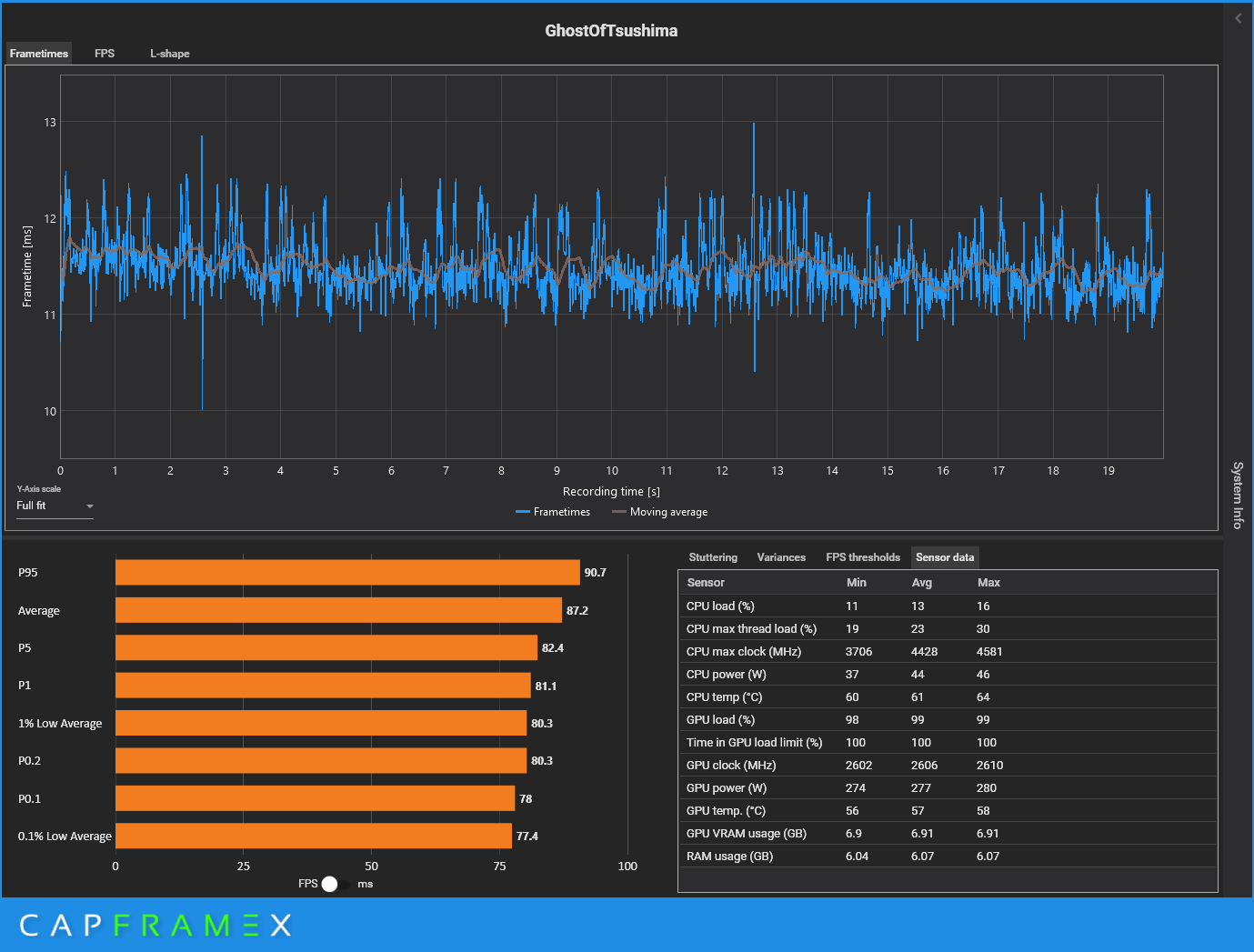Screen dimensions: 1254x952
Task: Click the GhostOfTsushima chart title
Action: point(611,31)
